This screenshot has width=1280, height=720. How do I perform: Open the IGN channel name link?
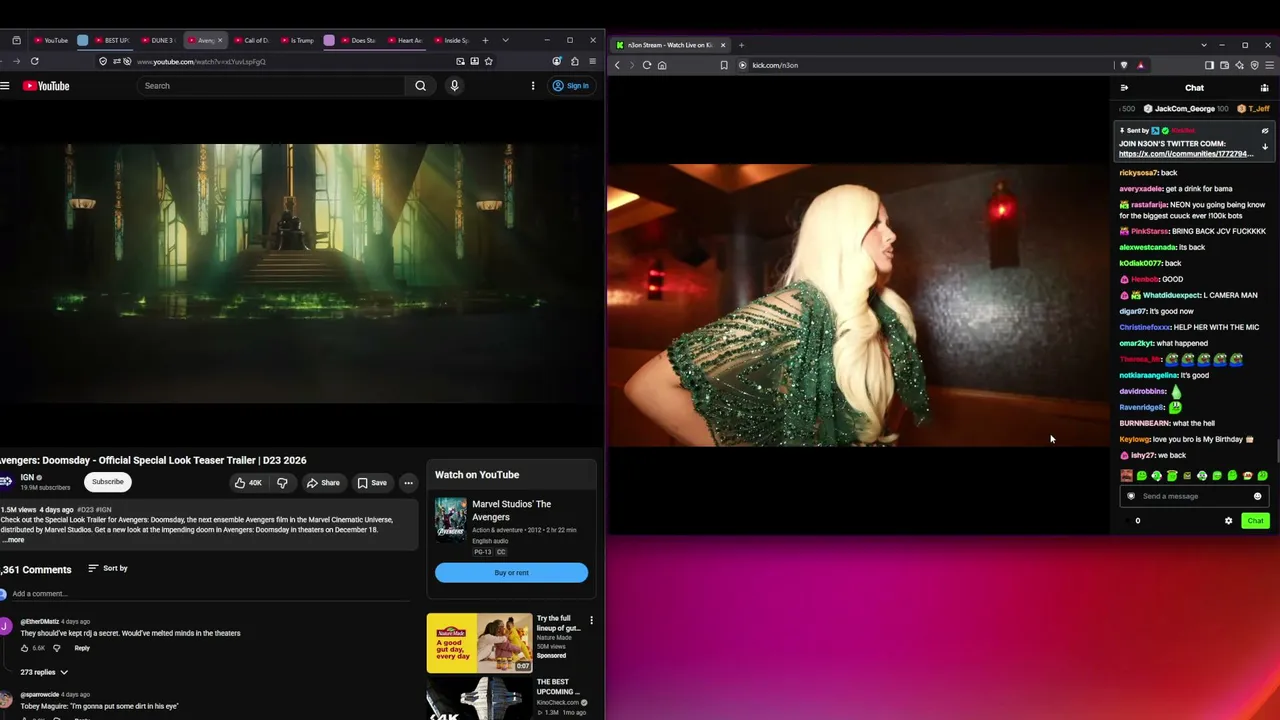click(27, 478)
